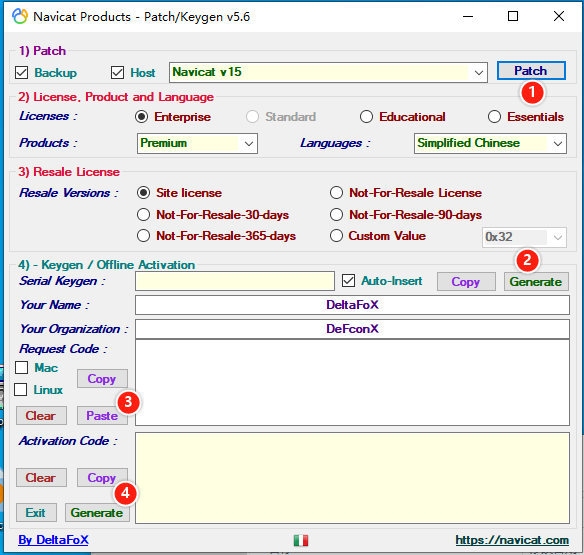Click the Your Name input field

352,305
